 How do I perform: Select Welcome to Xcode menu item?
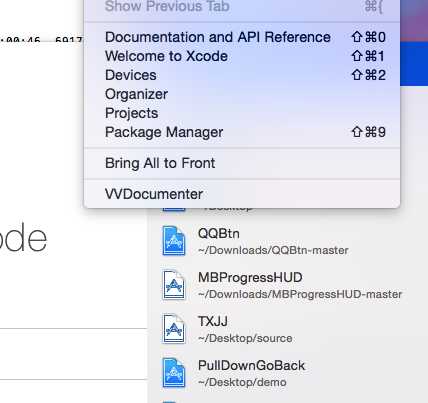242,56
